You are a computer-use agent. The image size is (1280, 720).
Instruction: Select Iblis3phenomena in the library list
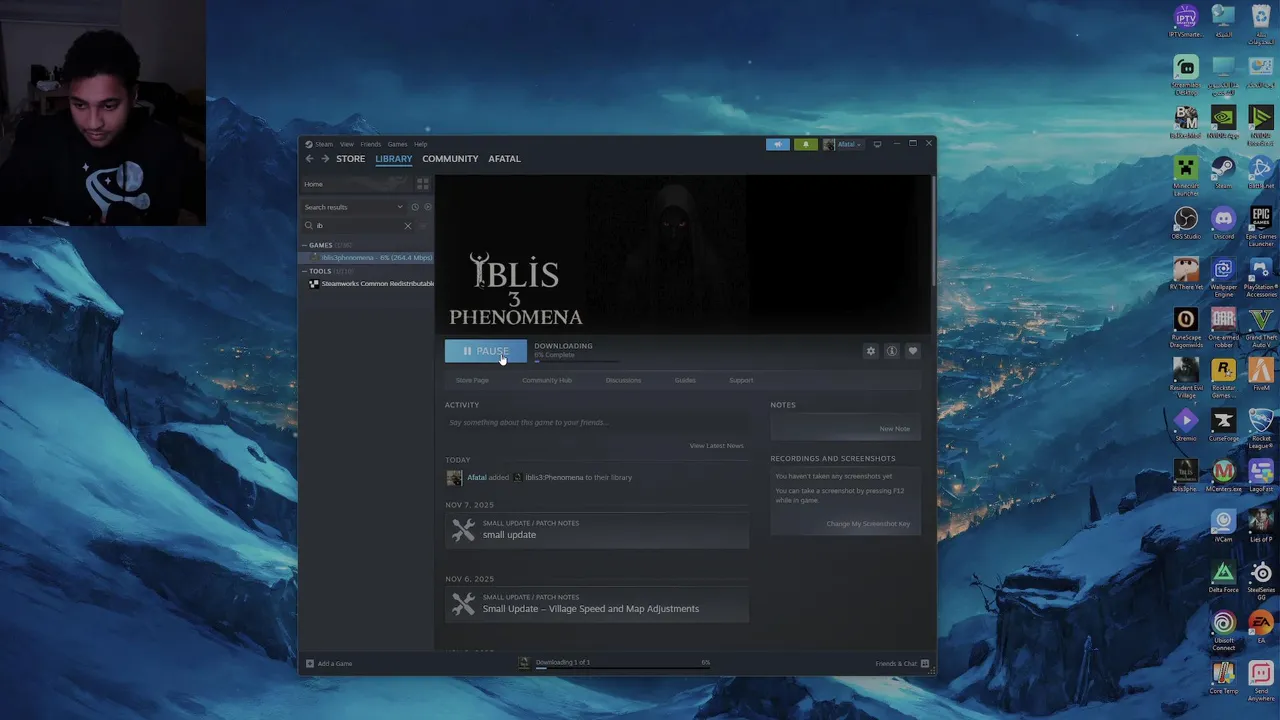(370, 258)
